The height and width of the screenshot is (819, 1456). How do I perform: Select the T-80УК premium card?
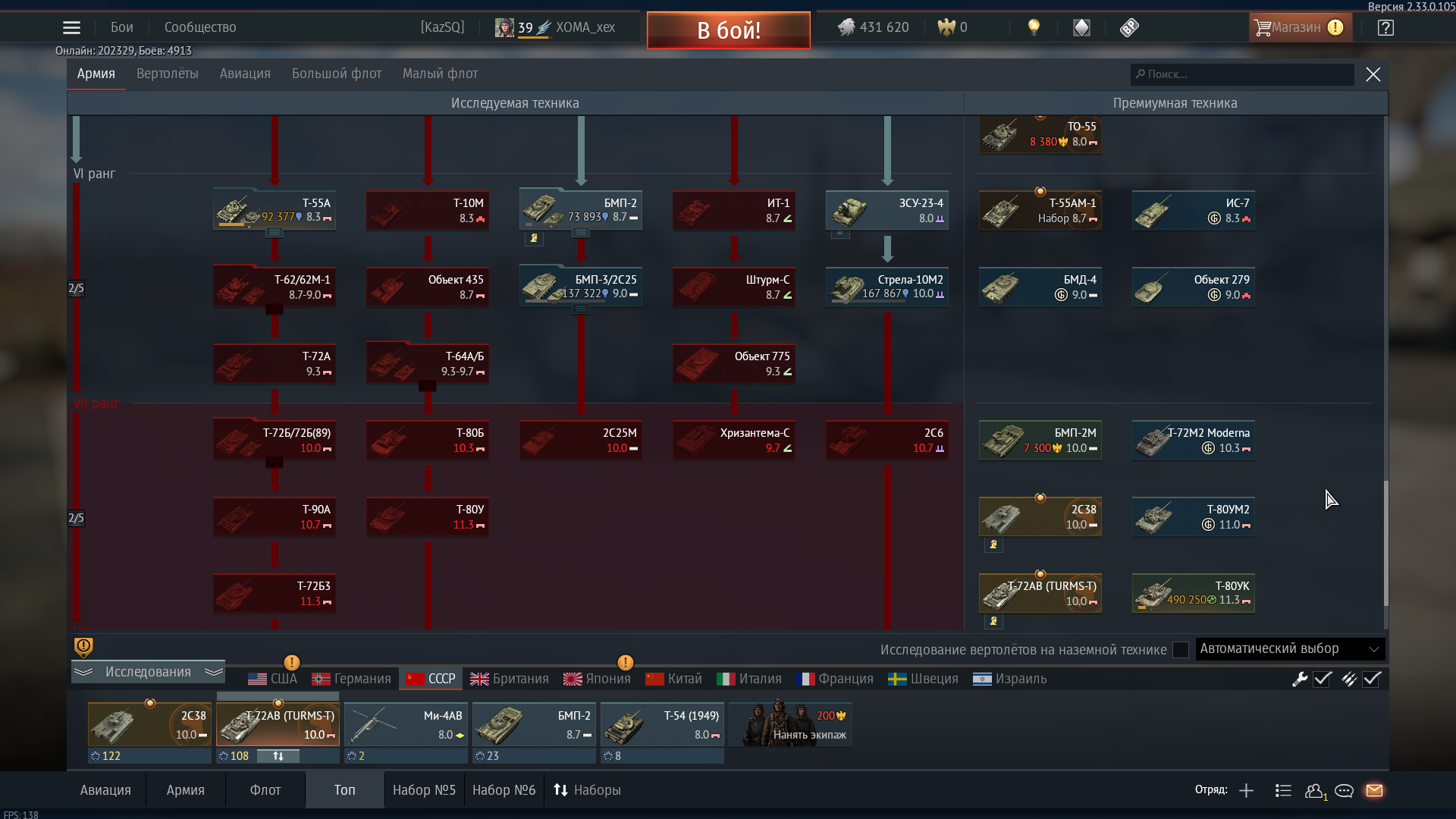click(x=1194, y=593)
